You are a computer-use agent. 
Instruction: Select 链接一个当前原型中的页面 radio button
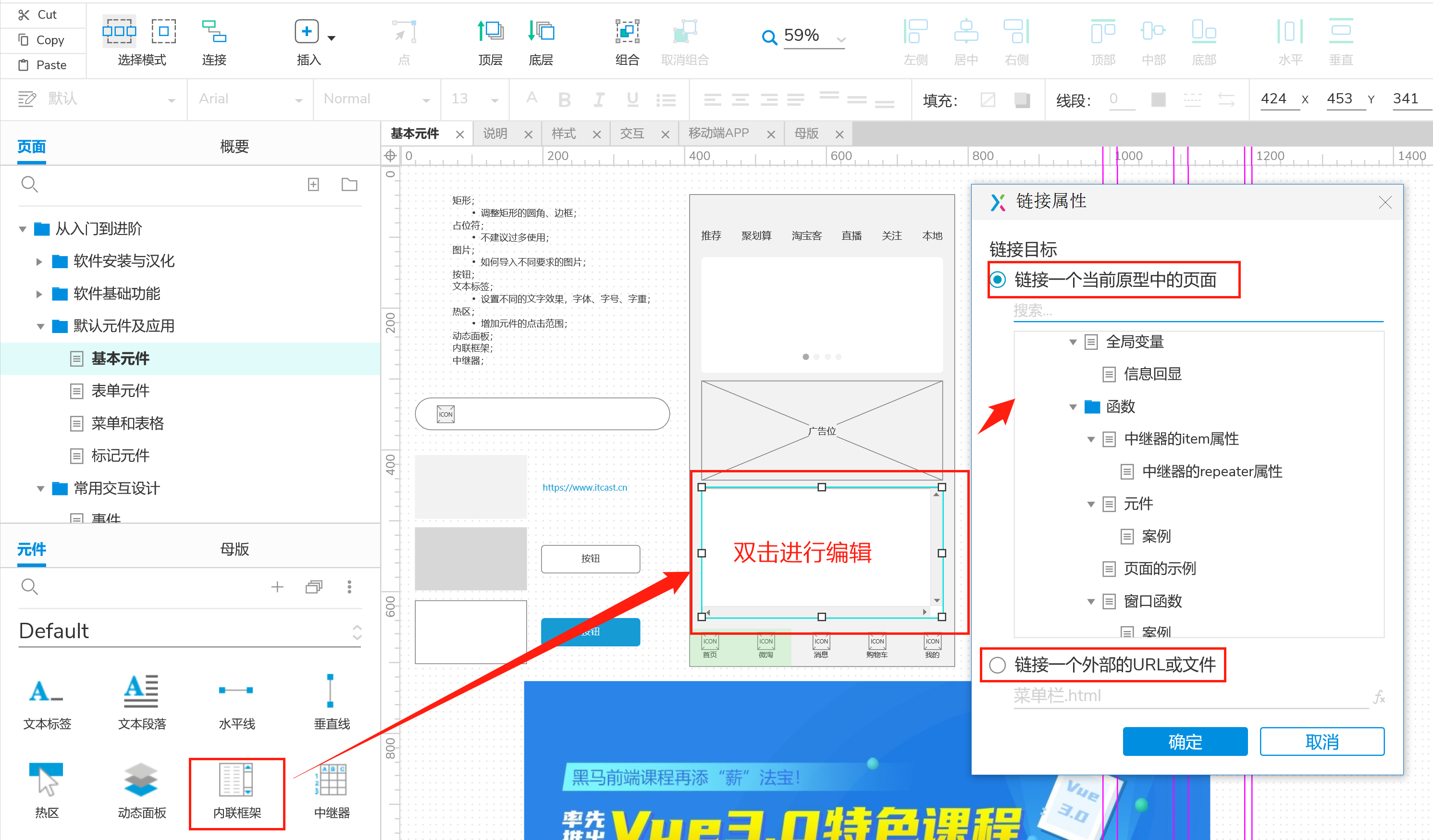pos(999,280)
